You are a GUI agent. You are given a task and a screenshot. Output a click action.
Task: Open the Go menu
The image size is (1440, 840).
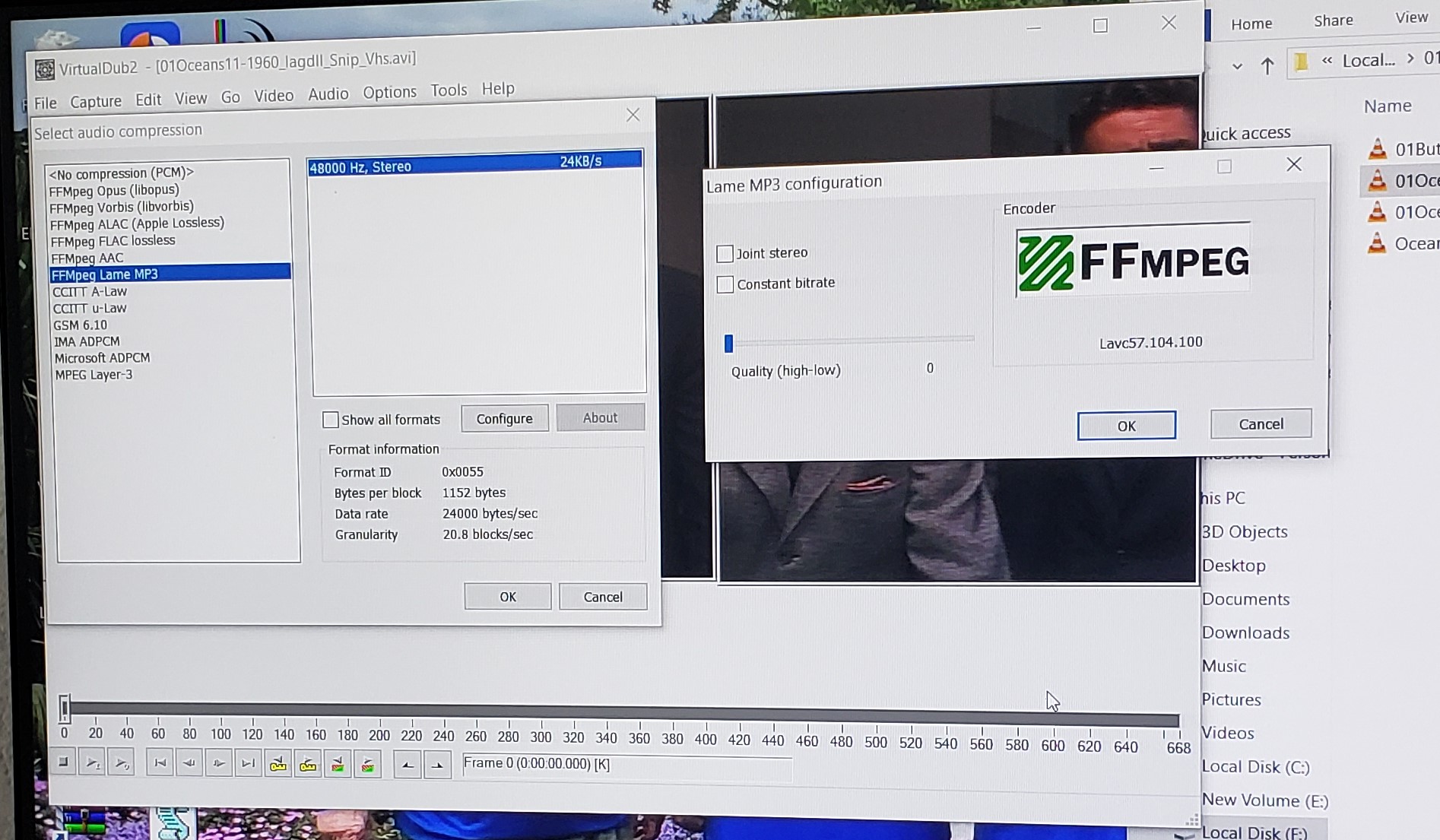click(x=230, y=97)
